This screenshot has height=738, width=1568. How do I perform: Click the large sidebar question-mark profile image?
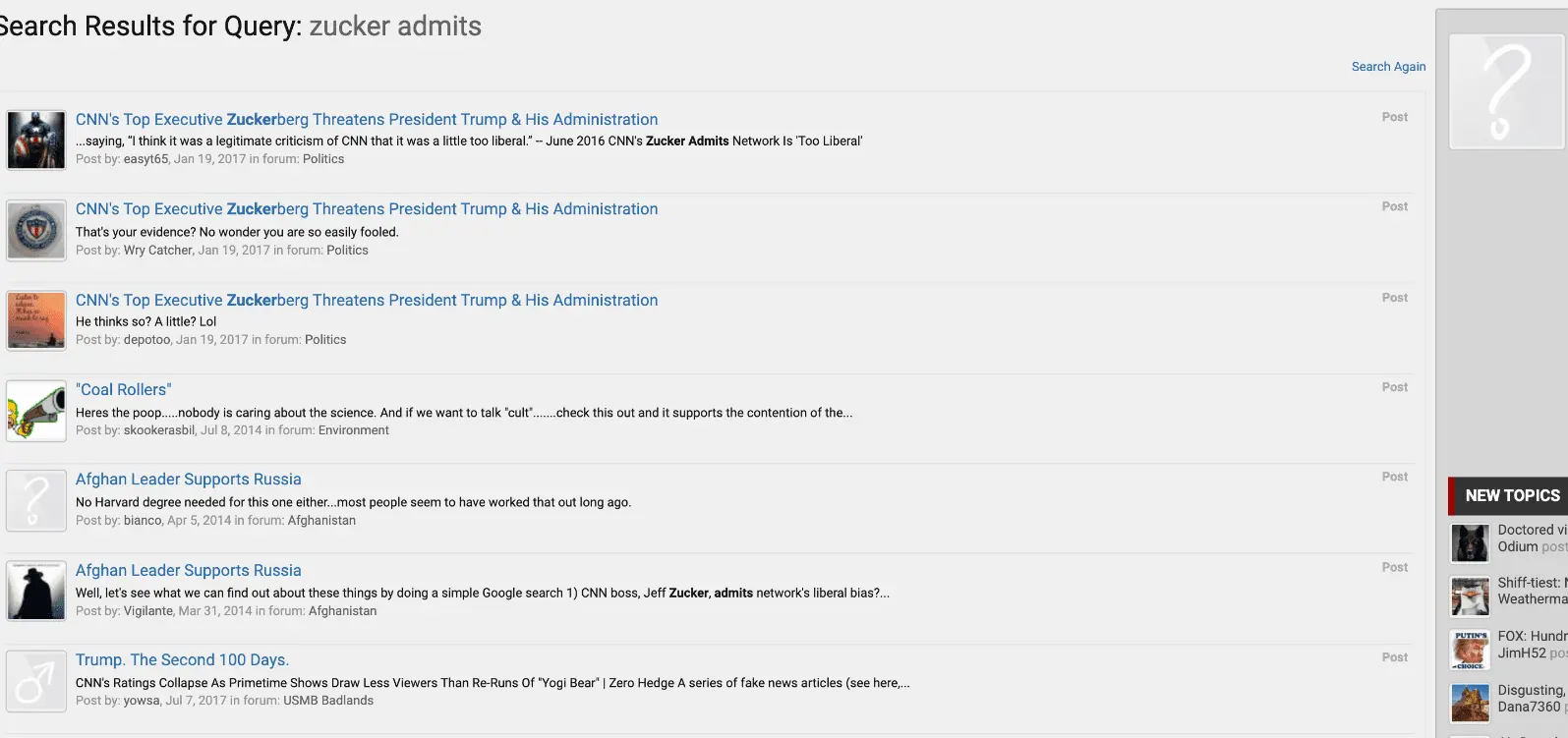point(1506,91)
